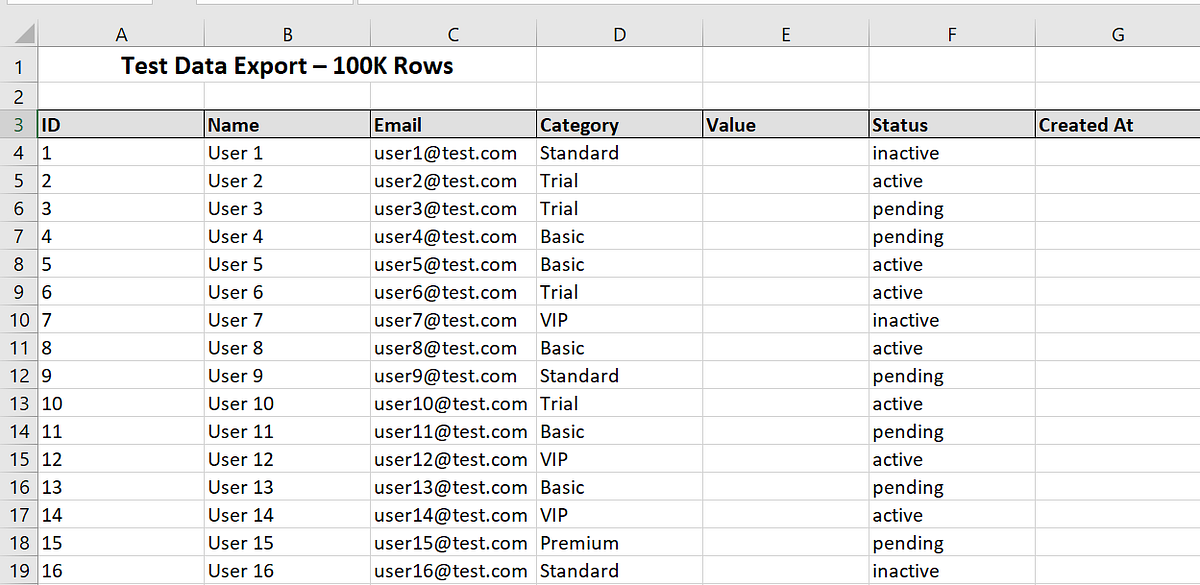Click the cell 'user2@test.com'

click(454, 181)
